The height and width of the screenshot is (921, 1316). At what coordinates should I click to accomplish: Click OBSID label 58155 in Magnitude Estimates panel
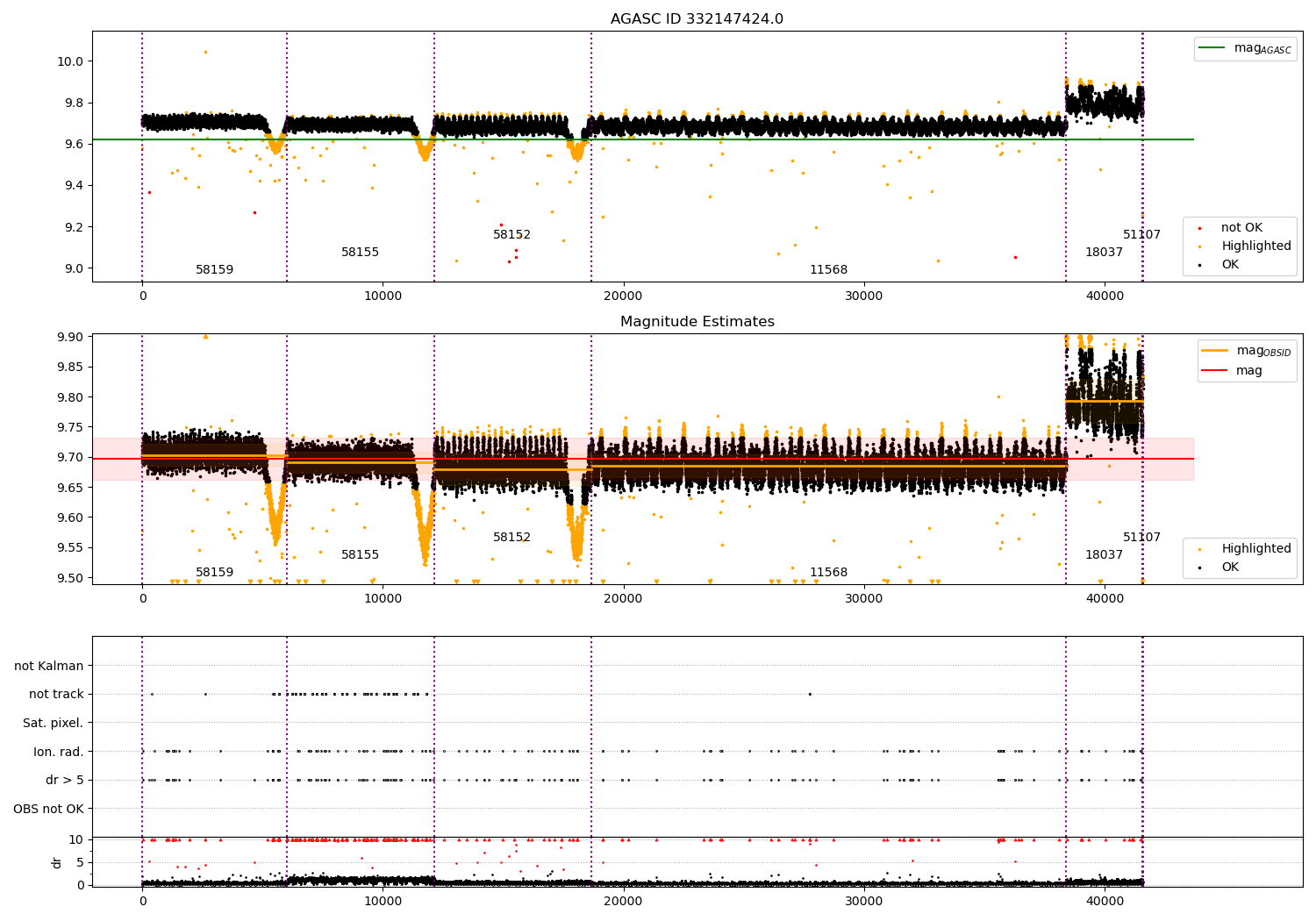[x=361, y=555]
